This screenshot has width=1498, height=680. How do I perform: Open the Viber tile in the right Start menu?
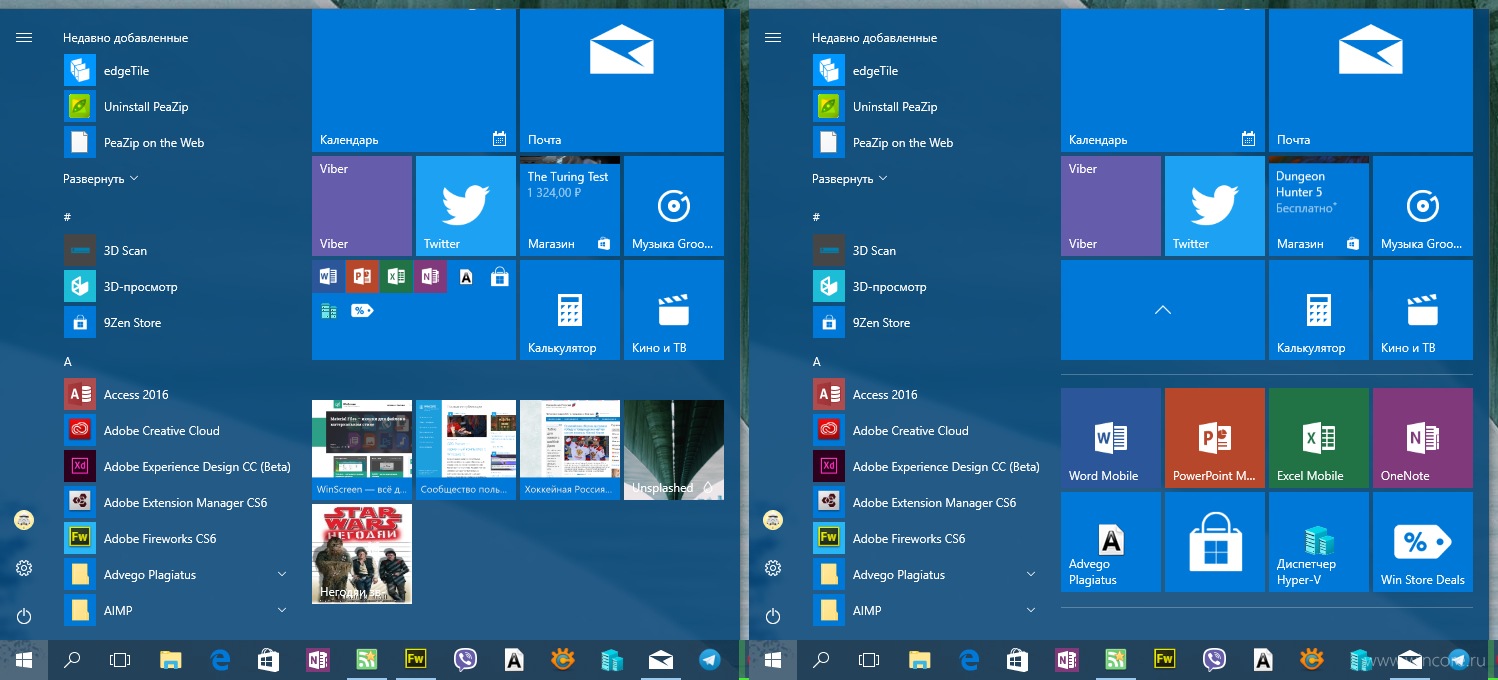tap(1111, 206)
